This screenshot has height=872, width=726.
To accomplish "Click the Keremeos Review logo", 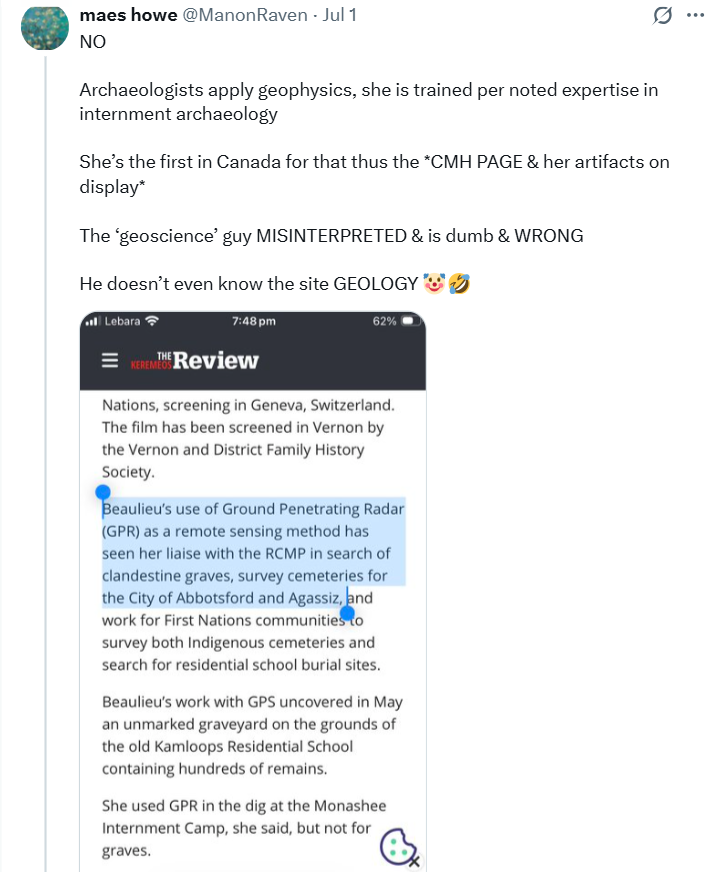I will pos(195,360).
